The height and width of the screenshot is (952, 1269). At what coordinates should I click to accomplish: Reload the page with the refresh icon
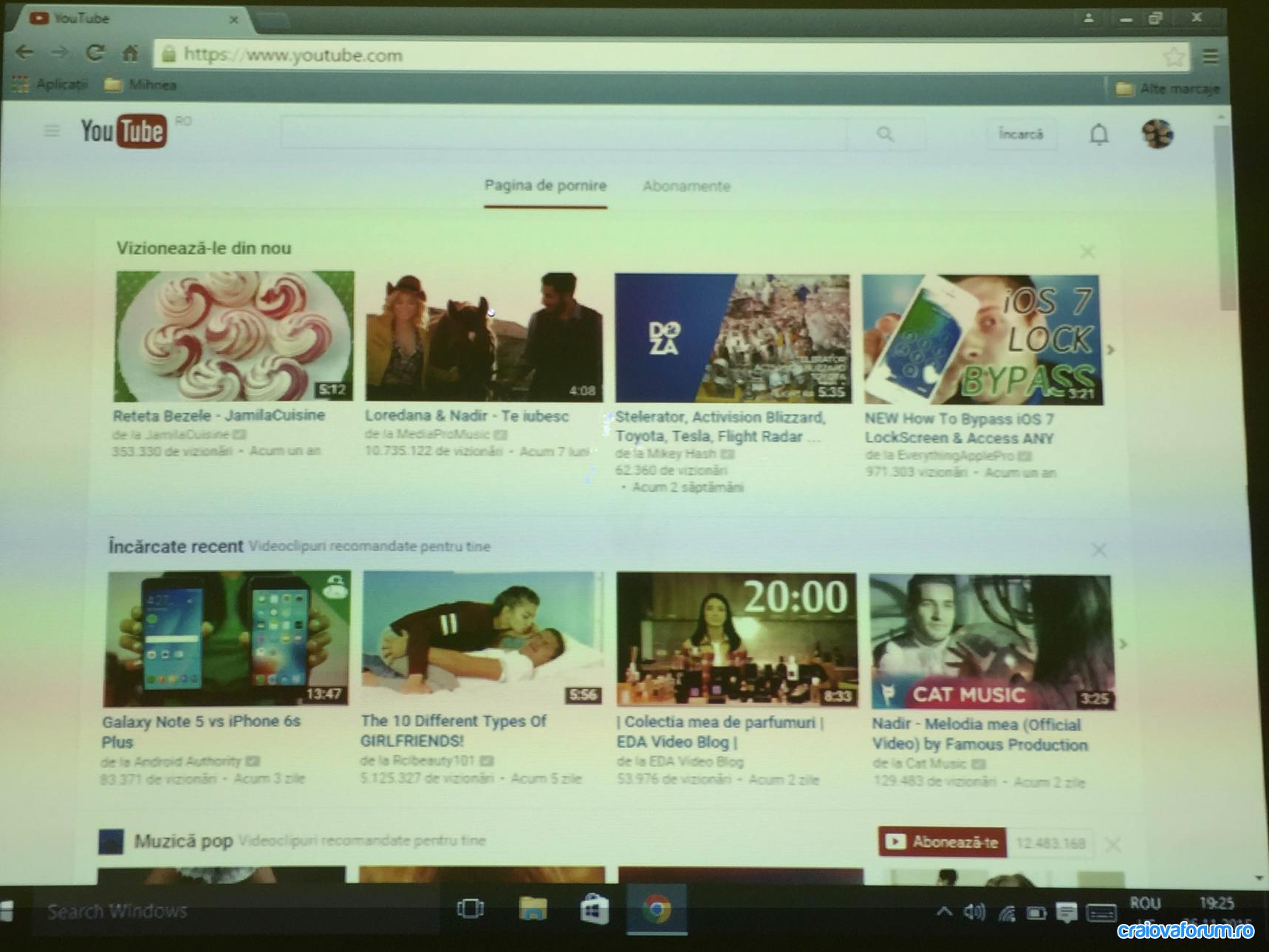pos(95,52)
